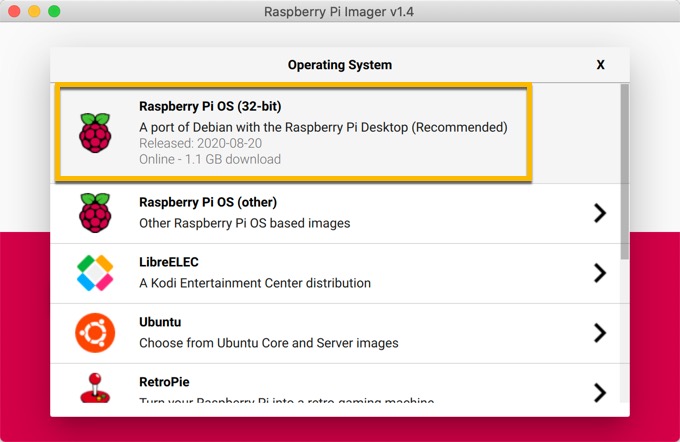Select the LibreELEC entry title

point(169,262)
